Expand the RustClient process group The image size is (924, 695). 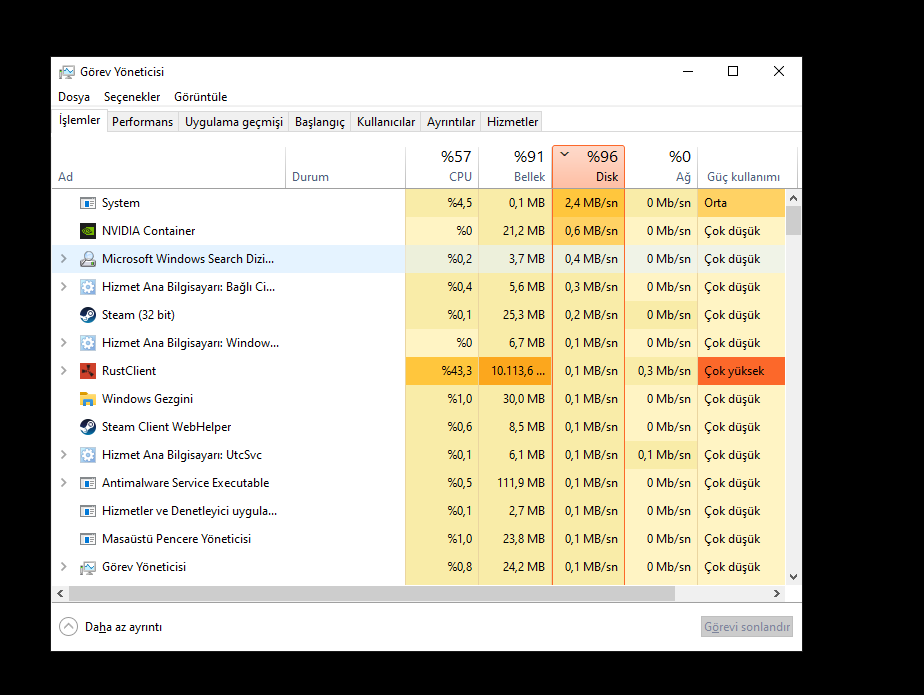(x=64, y=371)
